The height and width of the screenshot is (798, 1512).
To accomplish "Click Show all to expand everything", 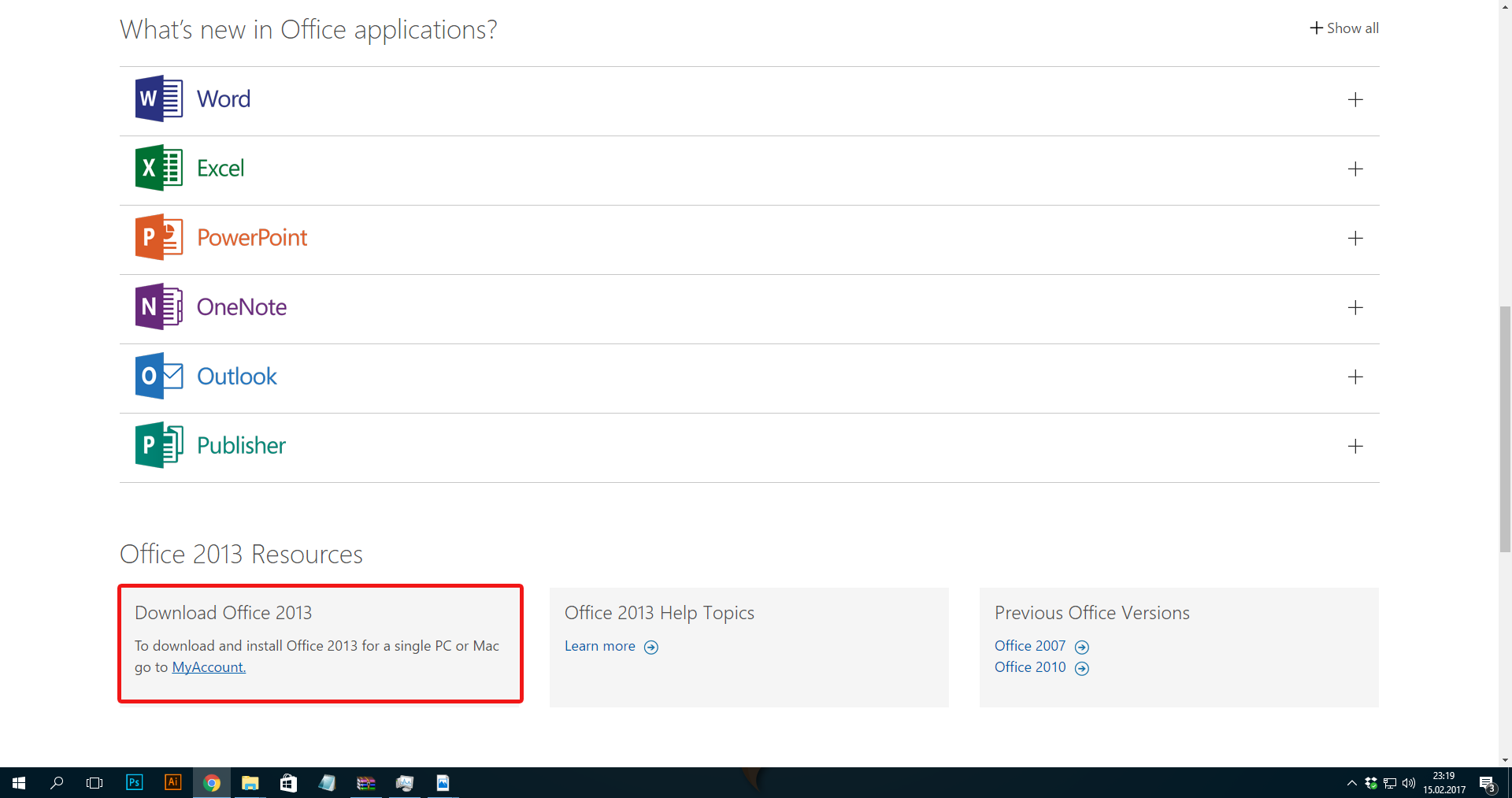I will coord(1344,28).
